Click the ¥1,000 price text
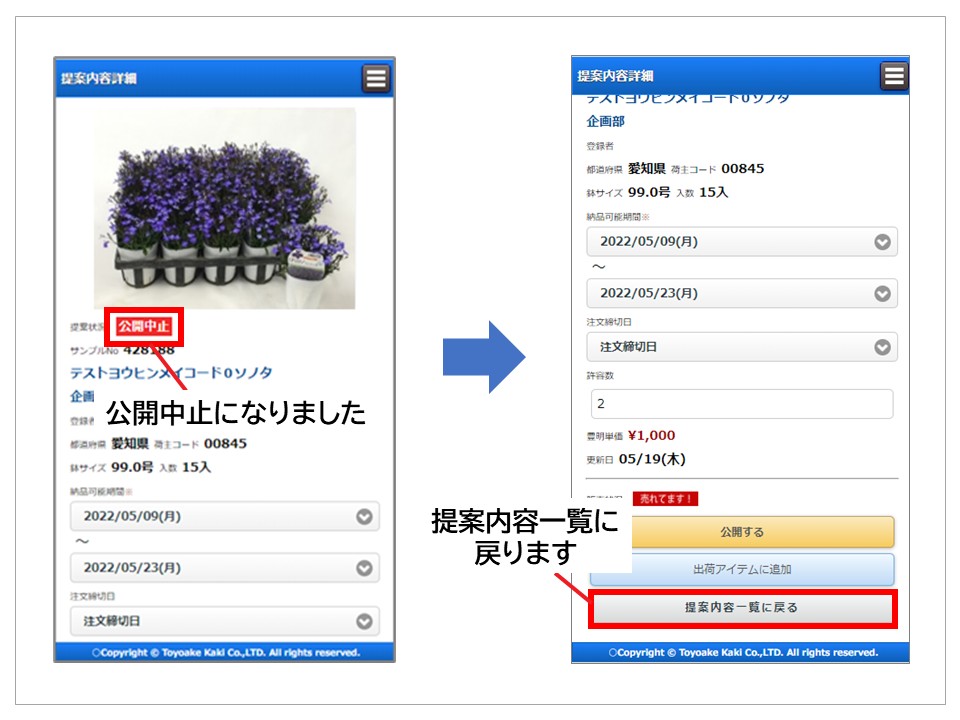 pyautogui.click(x=651, y=436)
